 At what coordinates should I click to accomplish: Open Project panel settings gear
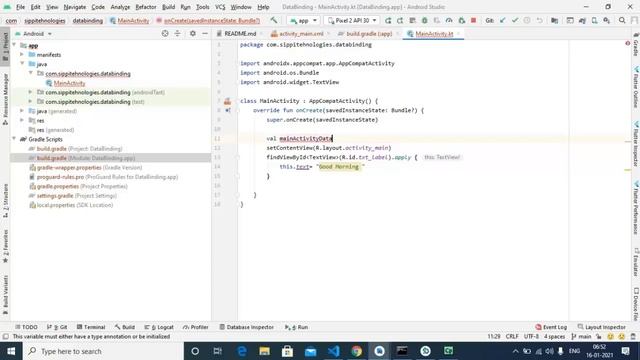[193, 33]
